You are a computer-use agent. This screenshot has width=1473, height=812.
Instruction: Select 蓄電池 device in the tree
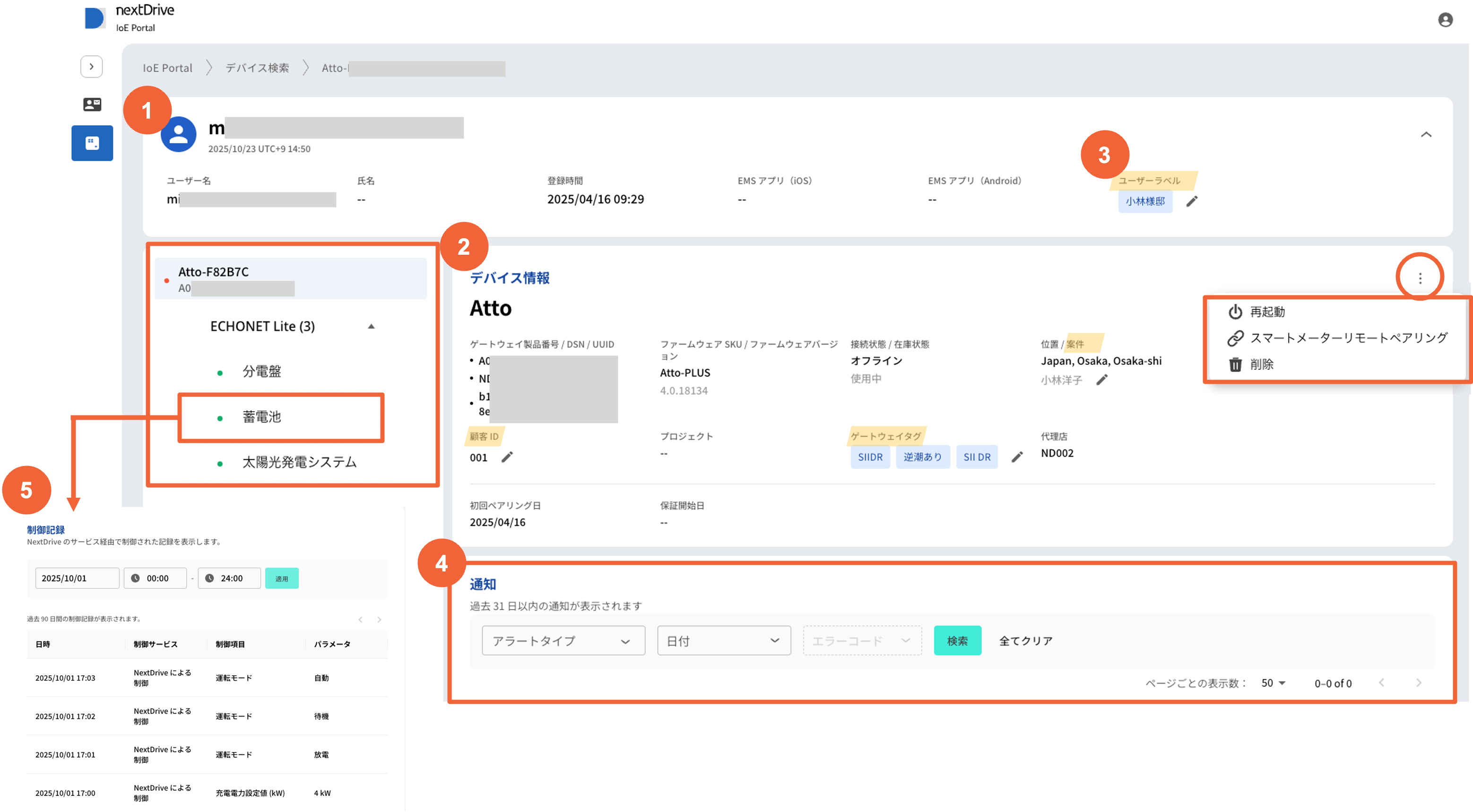click(x=262, y=417)
